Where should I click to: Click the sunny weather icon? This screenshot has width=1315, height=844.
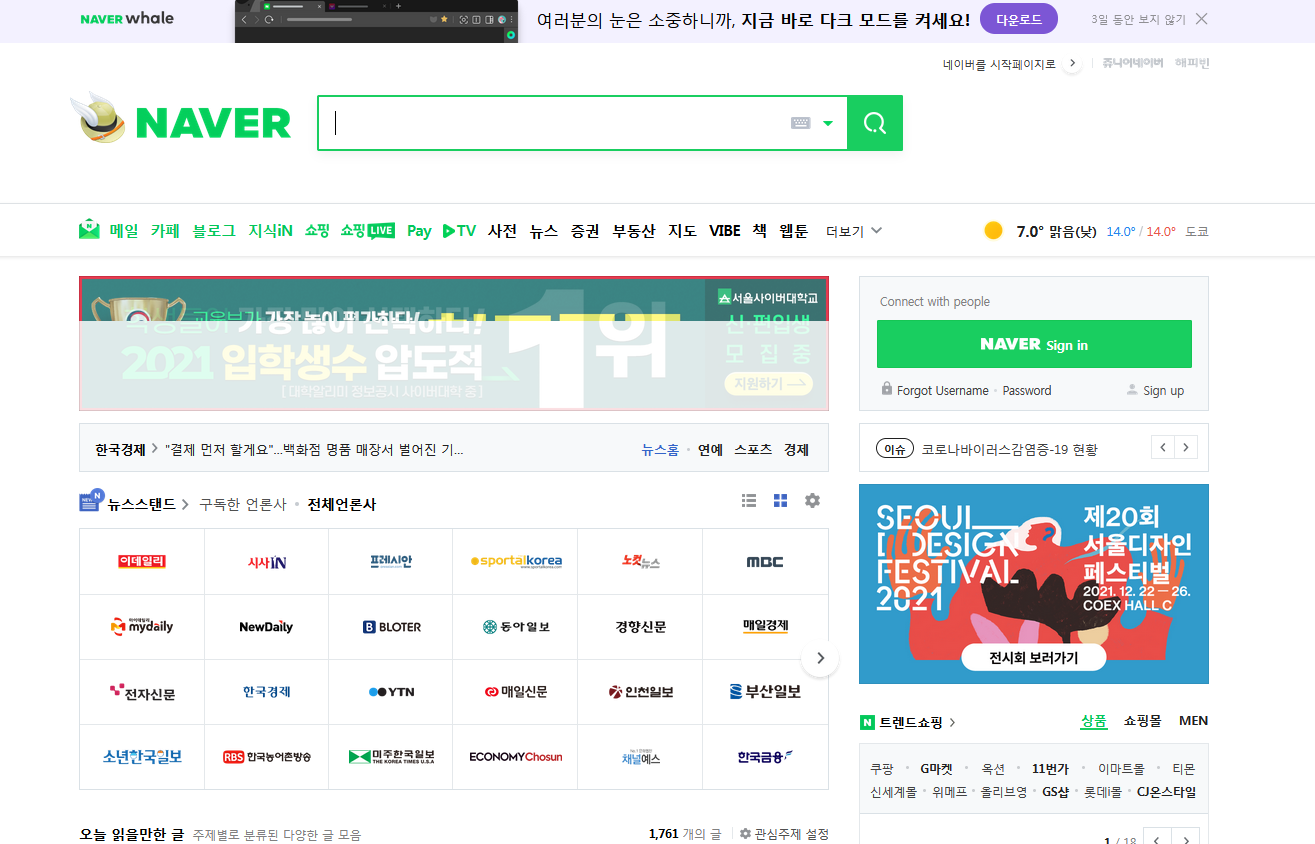pos(993,231)
